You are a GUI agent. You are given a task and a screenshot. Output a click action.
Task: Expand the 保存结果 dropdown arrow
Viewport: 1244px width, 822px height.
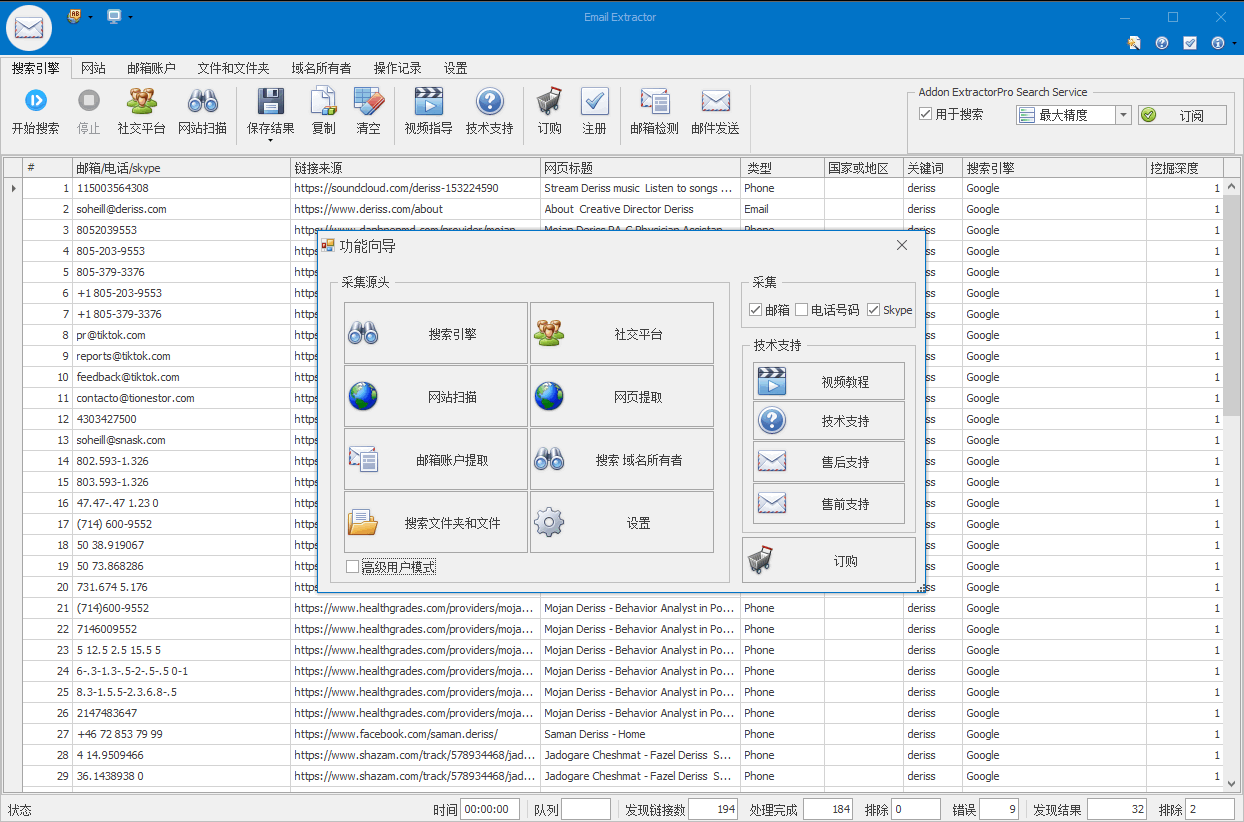pyautogui.click(x=271, y=141)
